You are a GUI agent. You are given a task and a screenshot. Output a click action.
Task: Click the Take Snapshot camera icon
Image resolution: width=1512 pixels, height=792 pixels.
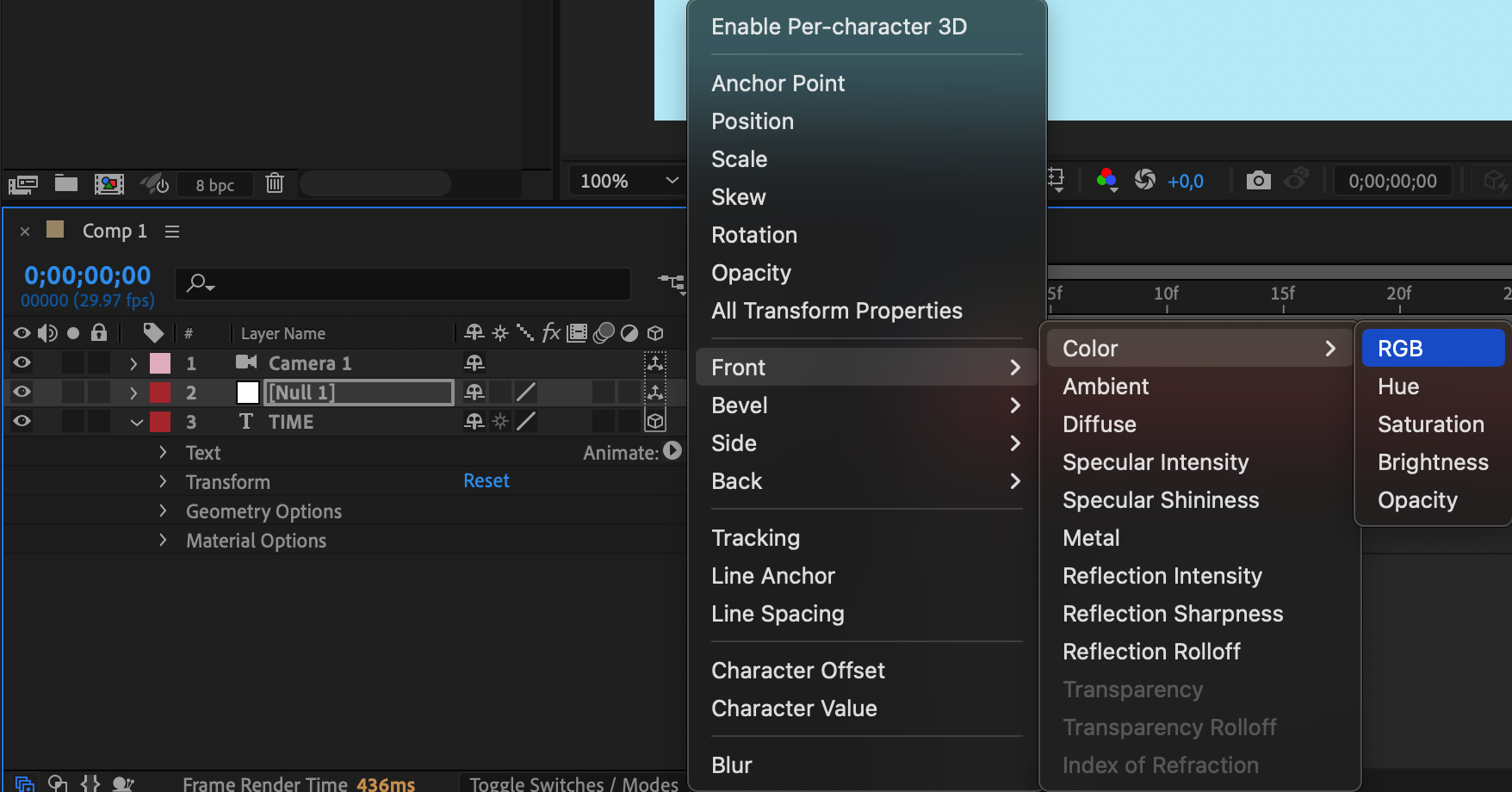[1258, 181]
